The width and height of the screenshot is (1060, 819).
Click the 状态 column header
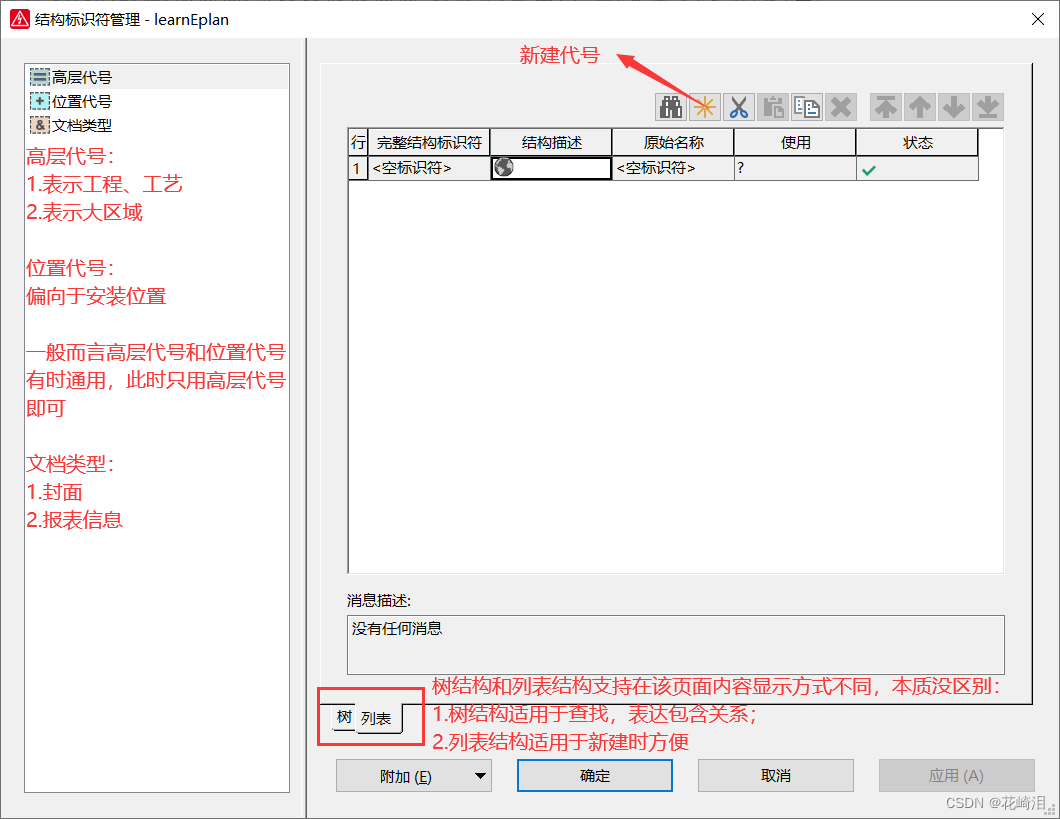tap(917, 143)
